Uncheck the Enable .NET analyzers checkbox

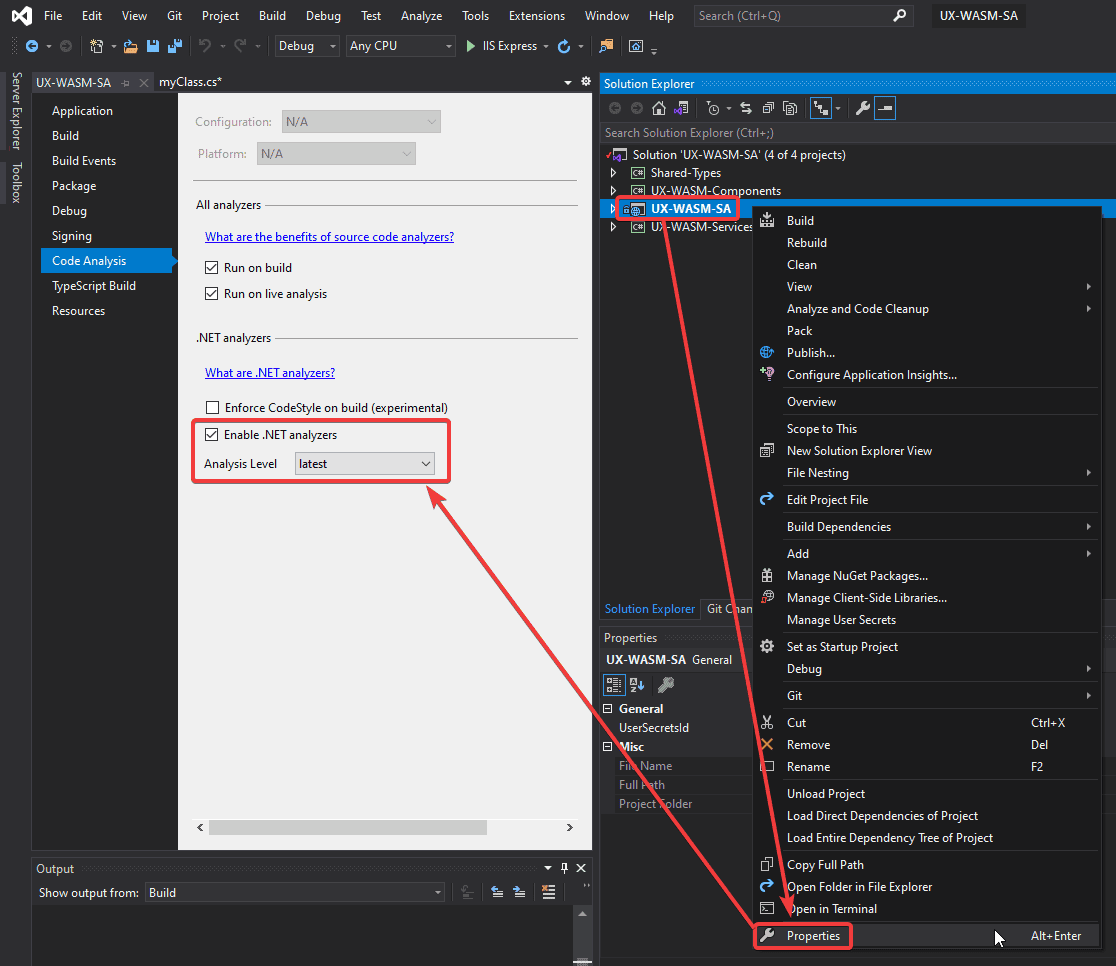click(211, 435)
